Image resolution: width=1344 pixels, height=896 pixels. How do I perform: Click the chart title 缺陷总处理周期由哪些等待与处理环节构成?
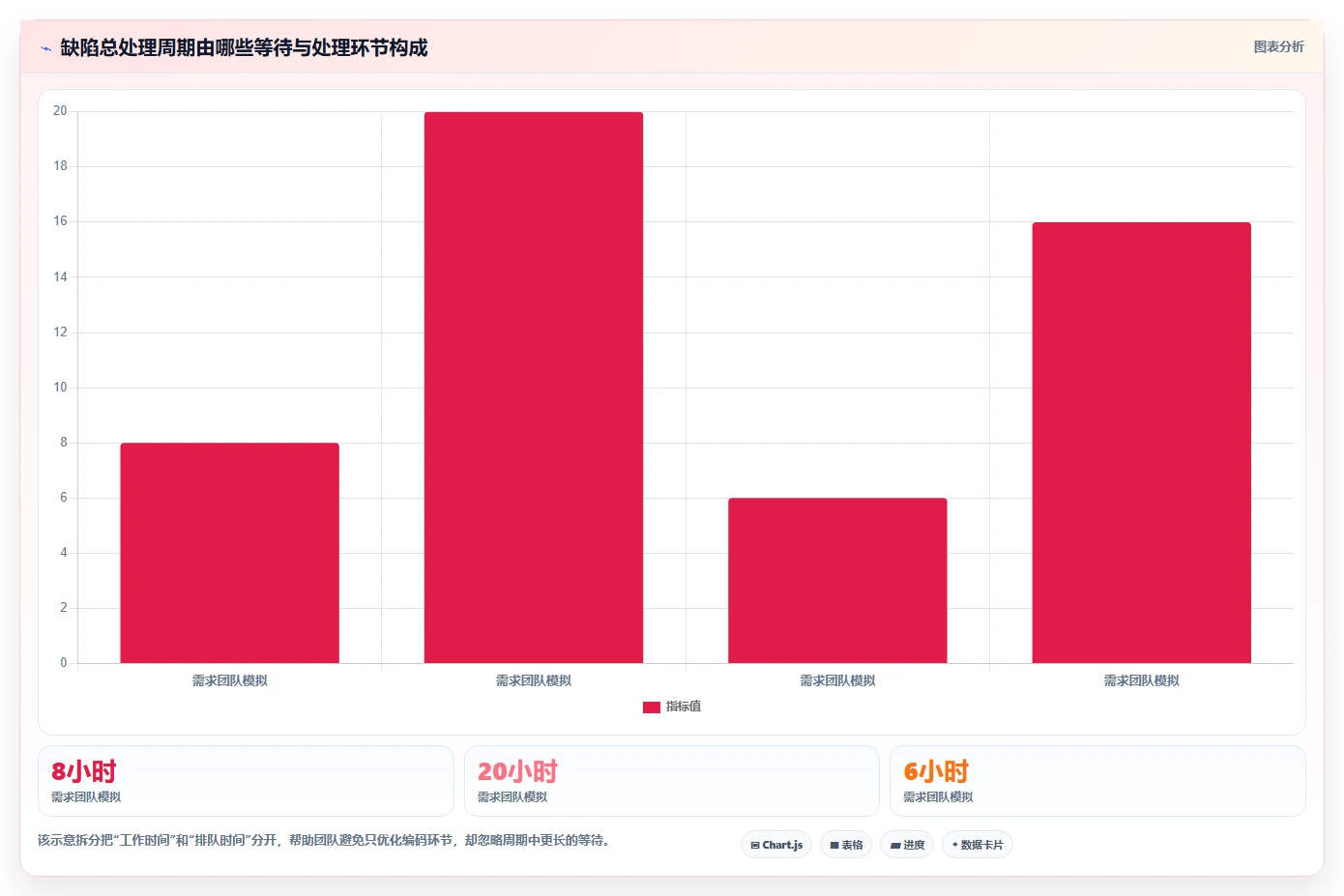(x=244, y=47)
